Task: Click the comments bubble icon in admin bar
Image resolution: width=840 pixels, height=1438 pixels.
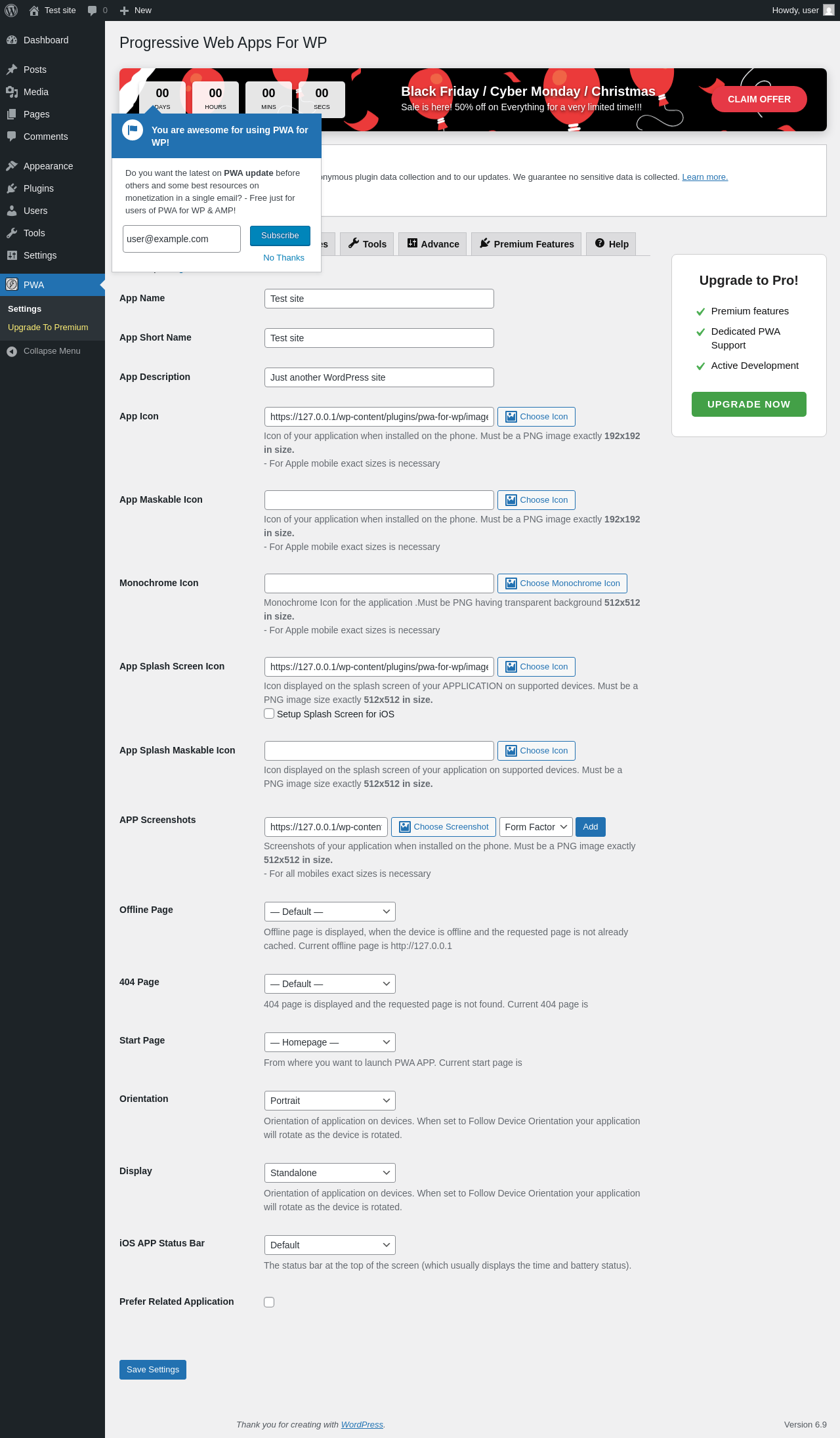Action: (92, 11)
